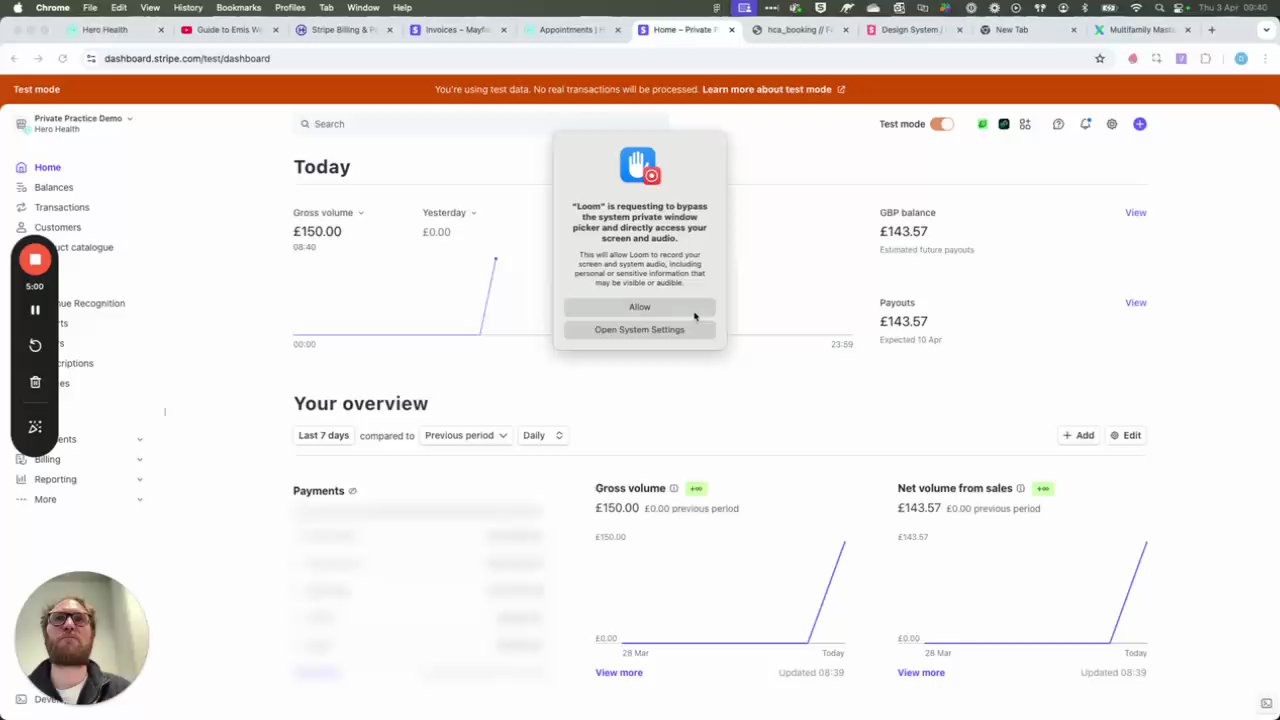Toggle the Test mode switch
Viewport: 1280px width, 720px height.
[x=941, y=124]
